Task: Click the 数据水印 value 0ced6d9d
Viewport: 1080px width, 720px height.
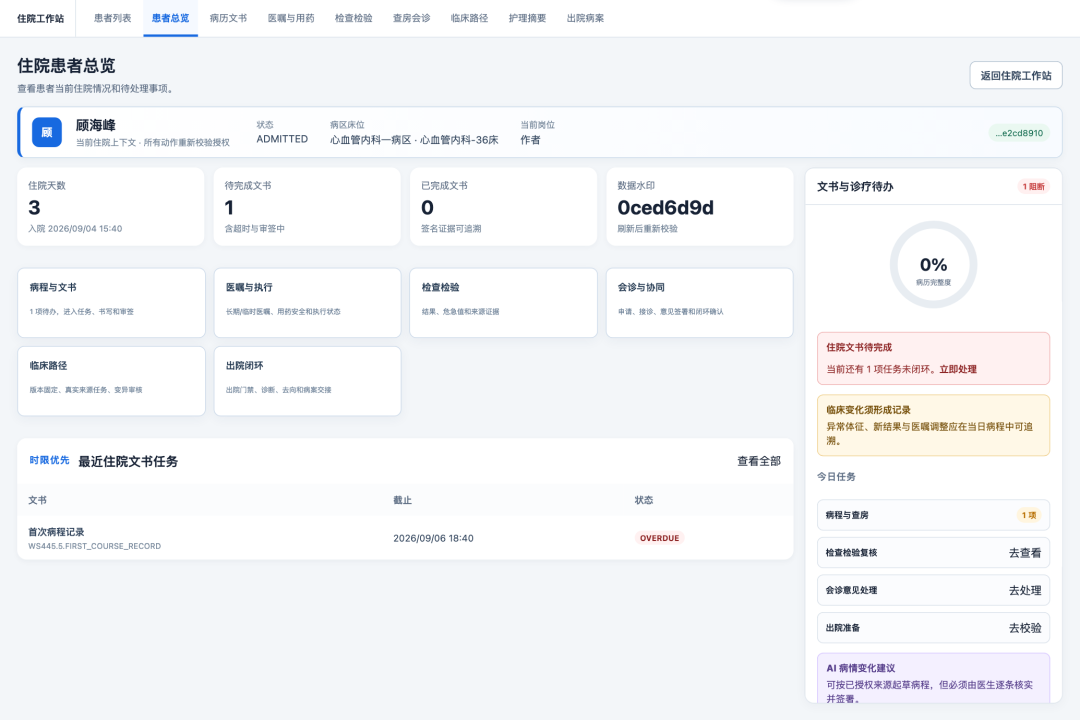Action: [x=665, y=207]
